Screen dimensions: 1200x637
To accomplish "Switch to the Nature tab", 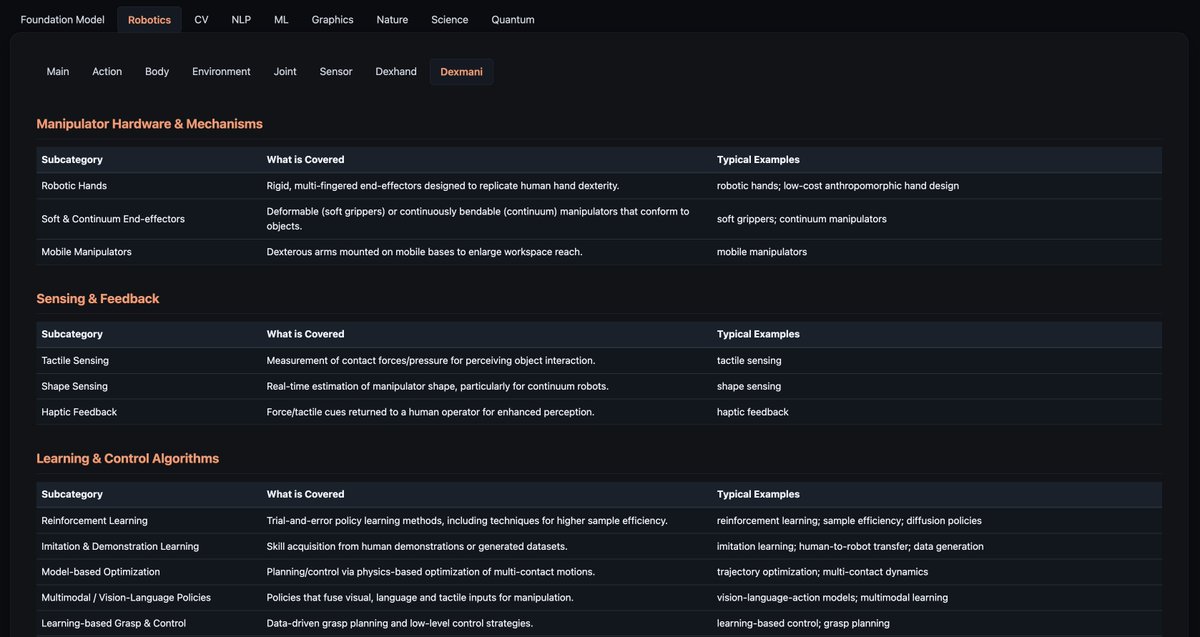I will (392, 19).
